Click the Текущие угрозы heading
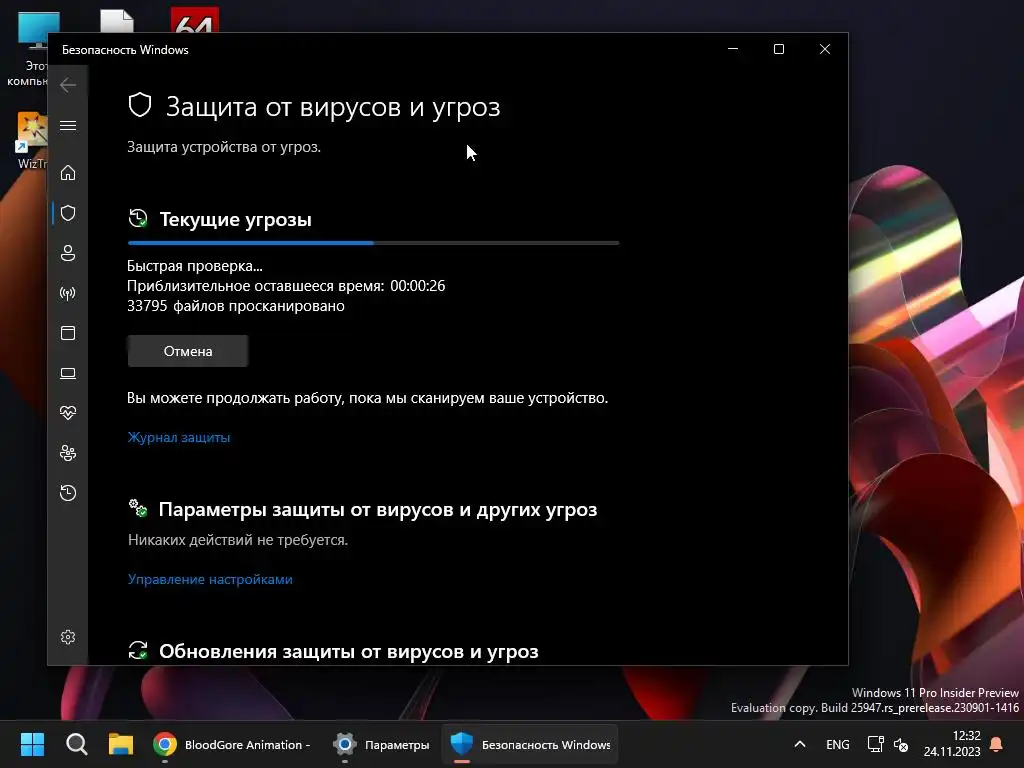 235,219
